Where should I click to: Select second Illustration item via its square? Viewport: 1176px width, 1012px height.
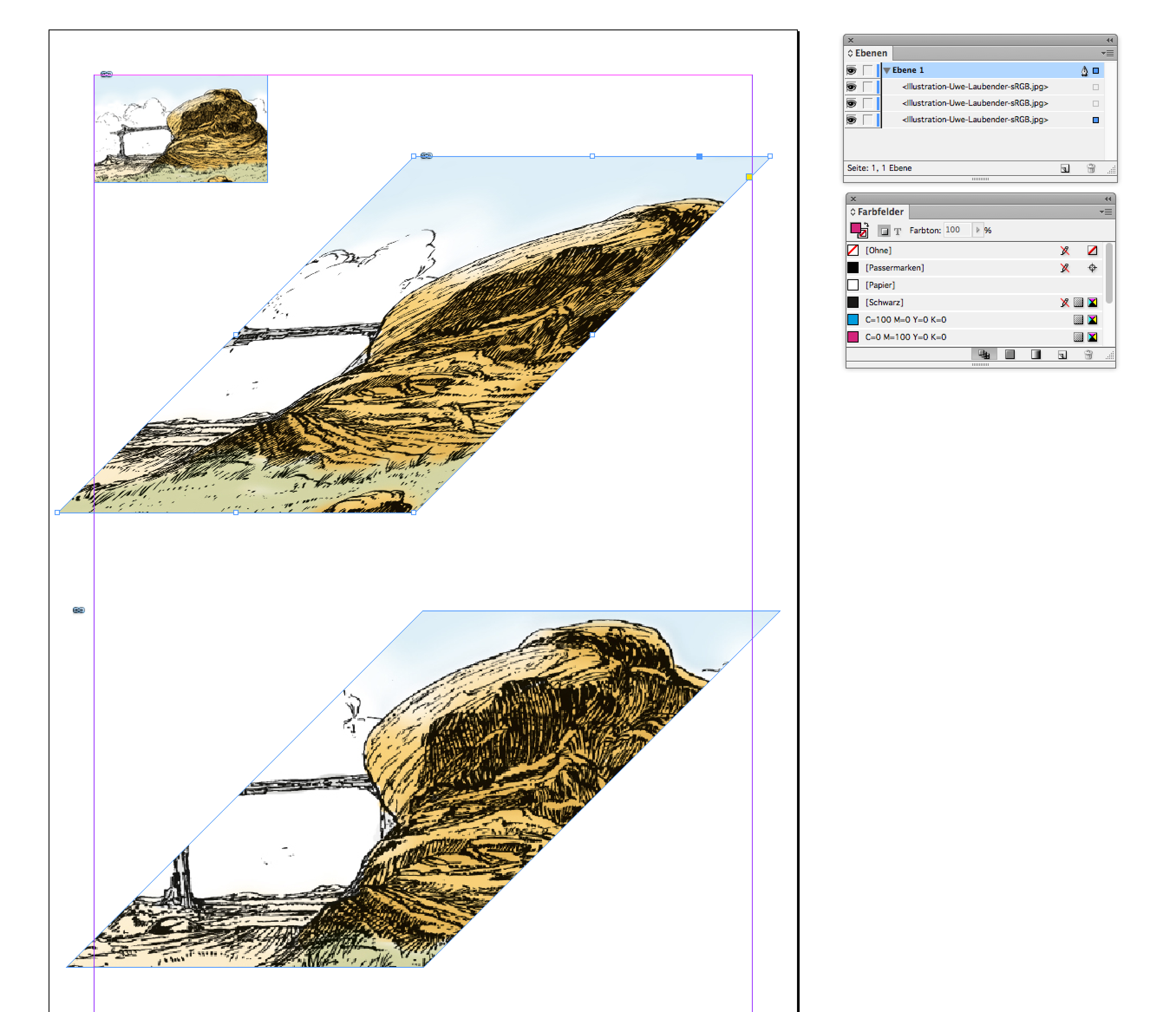pyautogui.click(x=1096, y=103)
